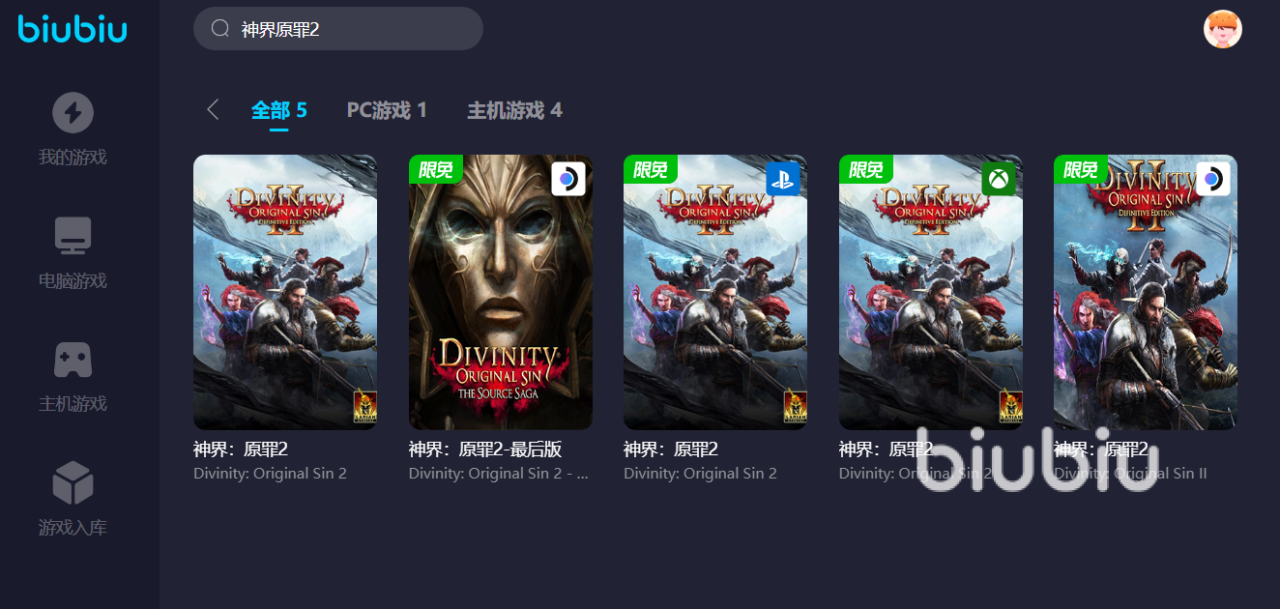1280x609 pixels.
Task: Click 限免 badge on the Xbox game
Action: pyautogui.click(x=866, y=169)
